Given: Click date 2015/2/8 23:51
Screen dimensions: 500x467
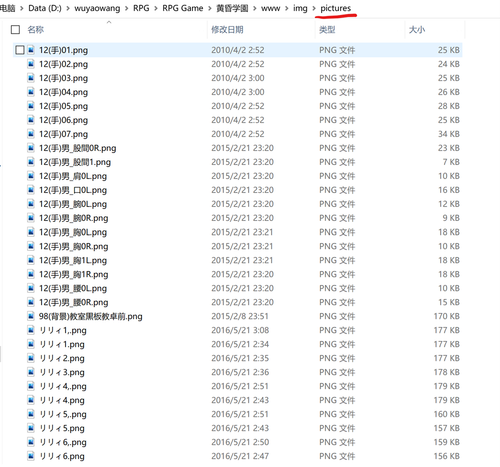Looking at the screenshot, I should [x=240, y=316].
